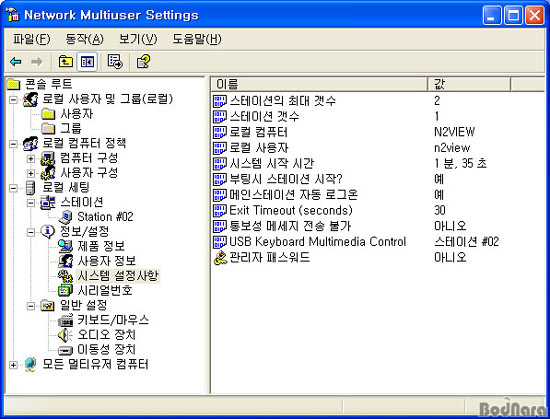
Task: Click the Export list toolbar icon
Action: point(115,62)
